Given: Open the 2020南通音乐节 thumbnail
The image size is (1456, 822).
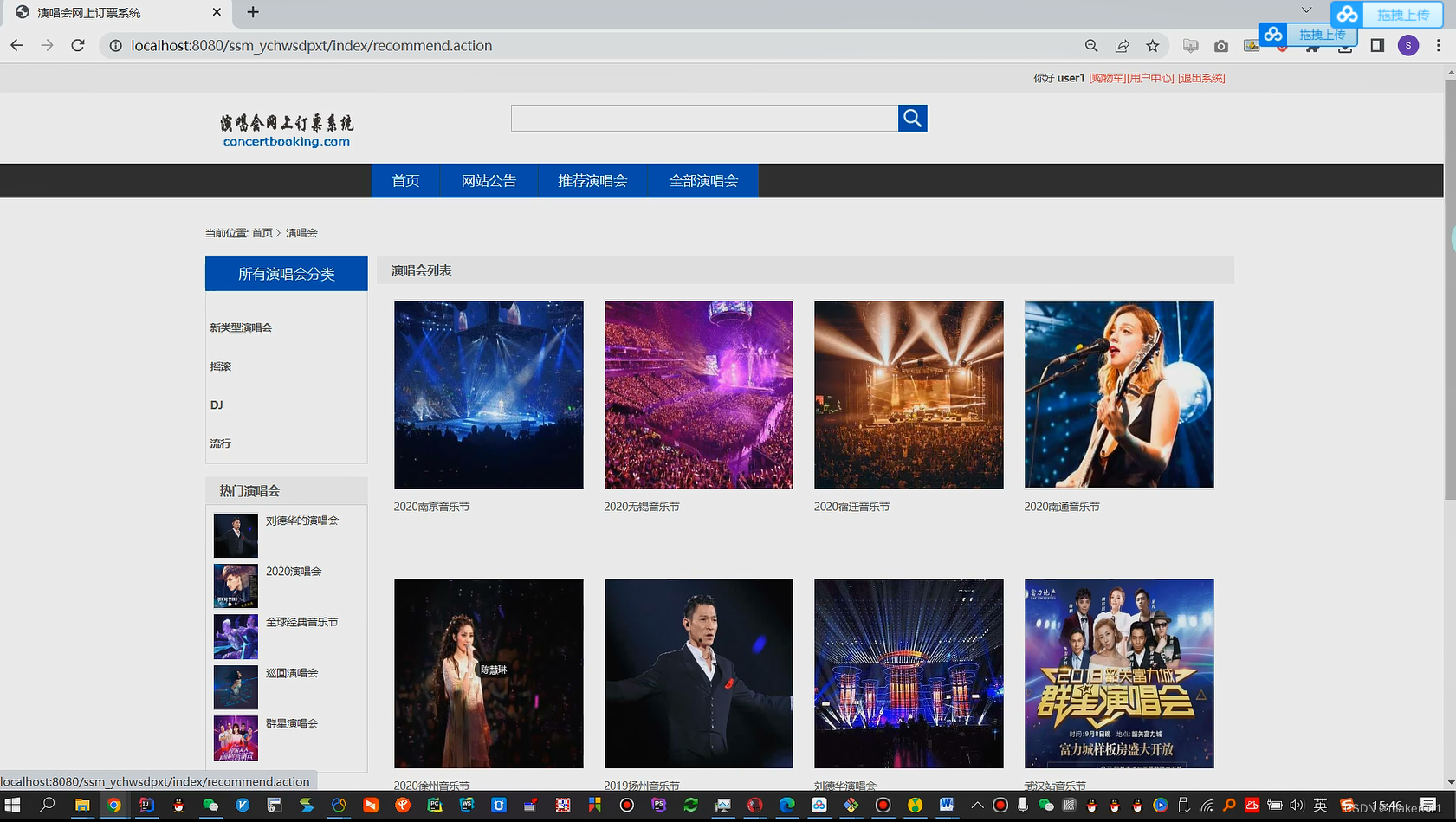Looking at the screenshot, I should (1119, 395).
